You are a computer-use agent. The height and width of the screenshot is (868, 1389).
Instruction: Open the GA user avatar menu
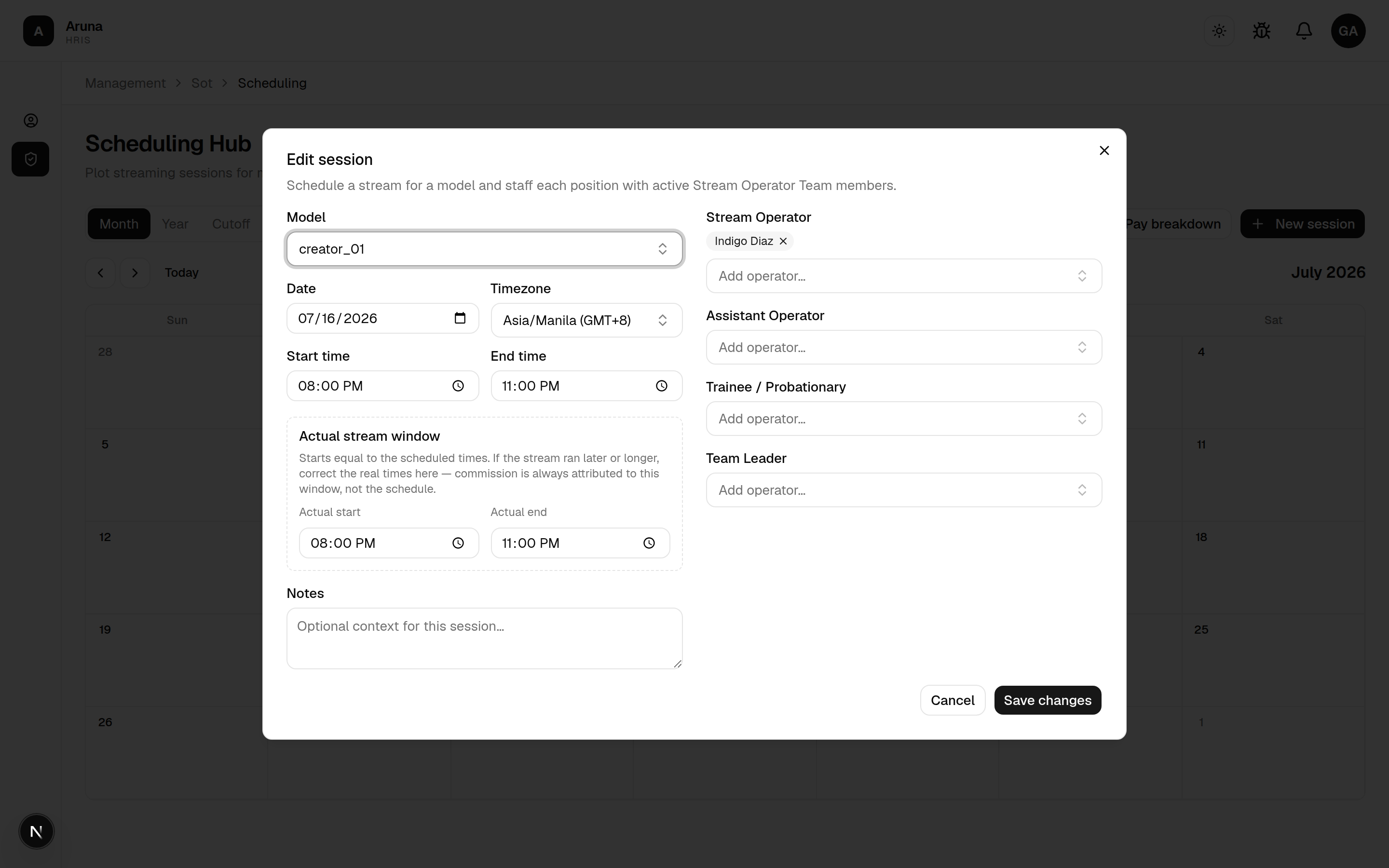1348,31
